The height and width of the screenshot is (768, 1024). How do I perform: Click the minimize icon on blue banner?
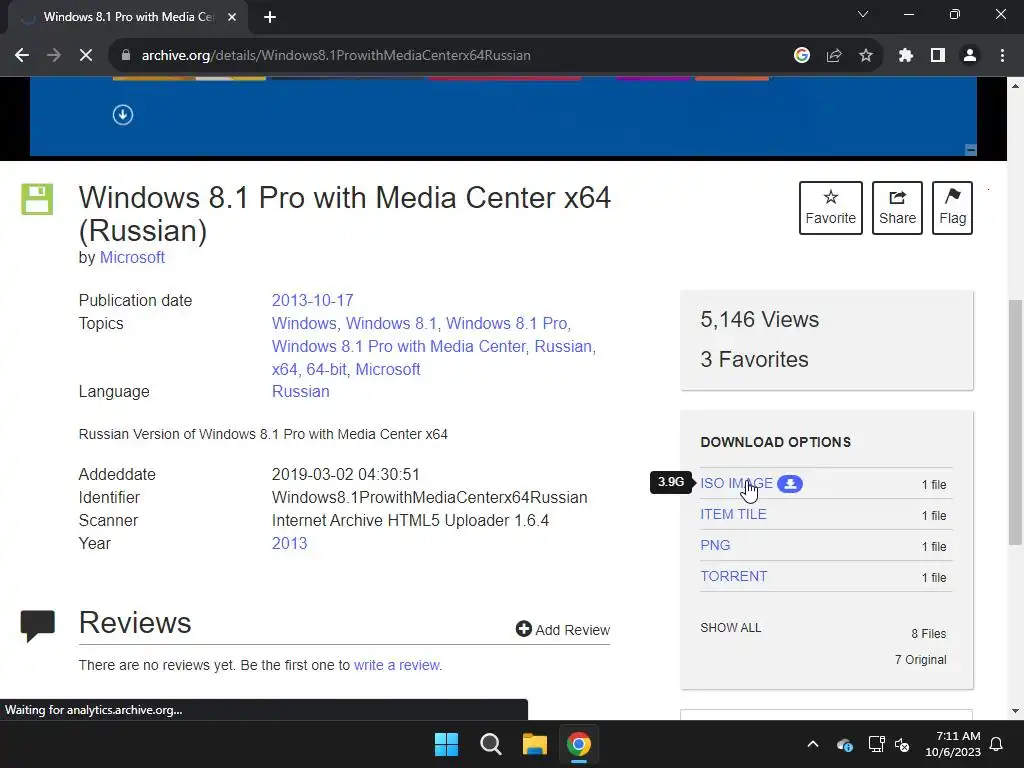970,150
